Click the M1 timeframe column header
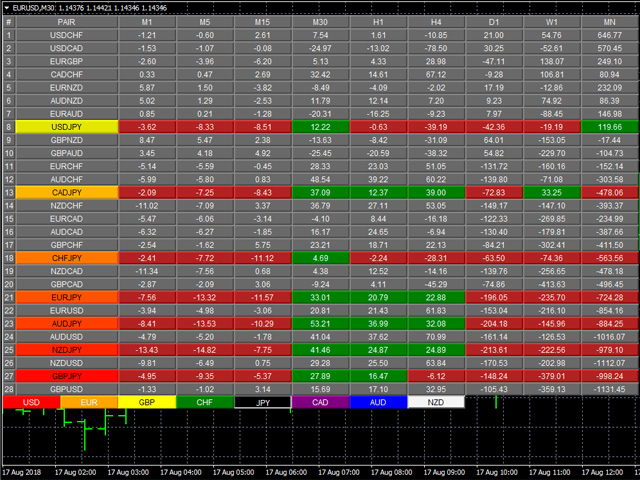The image size is (640, 480). point(147,21)
